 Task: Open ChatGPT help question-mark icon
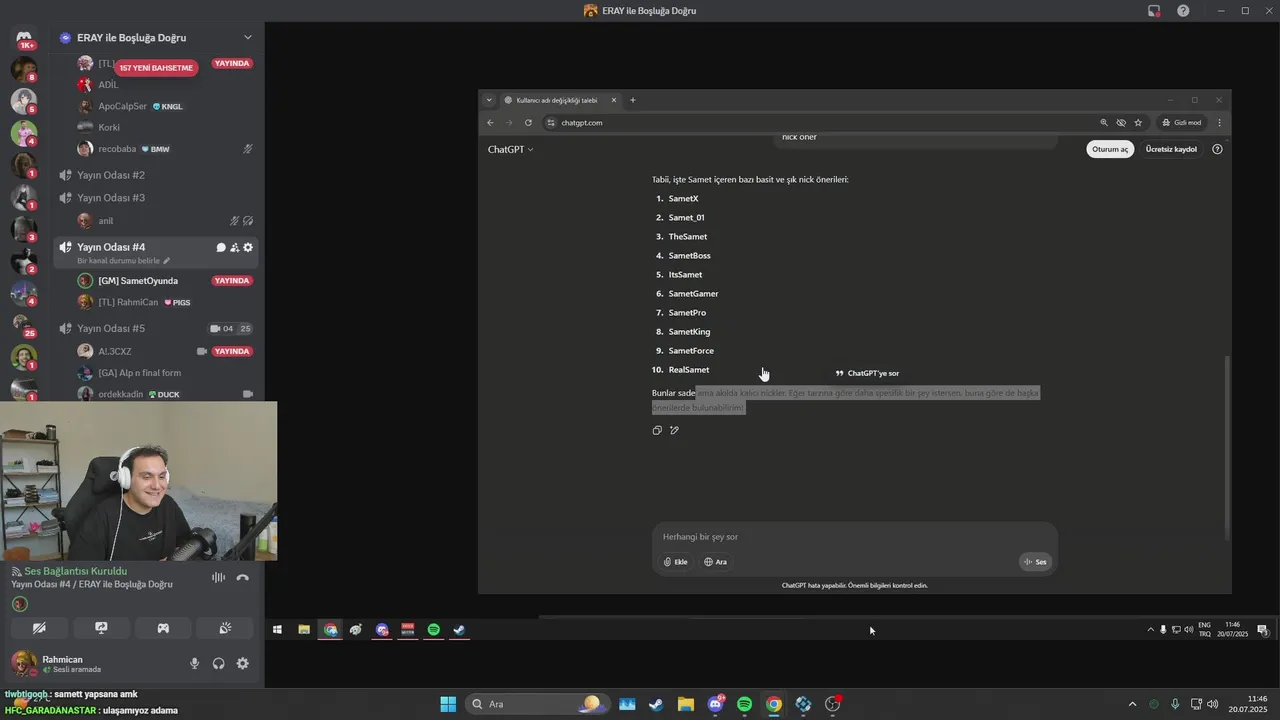click(1217, 149)
